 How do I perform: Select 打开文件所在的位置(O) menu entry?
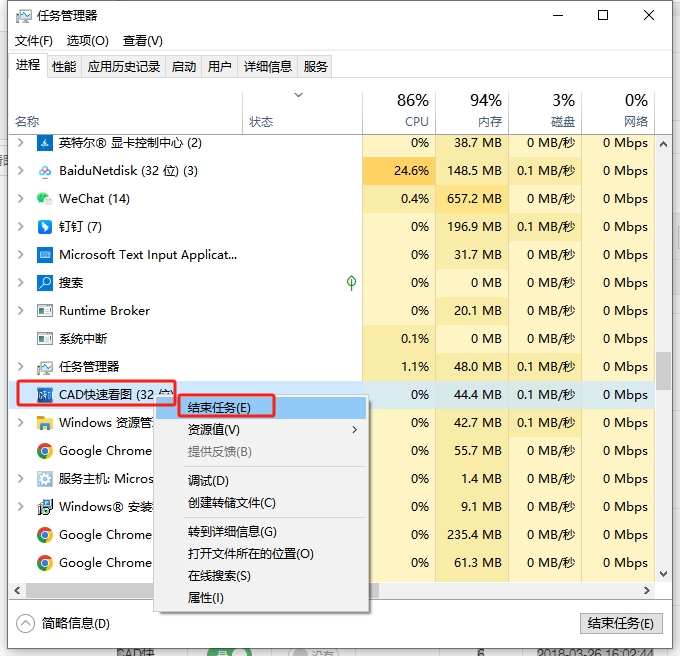pyautogui.click(x=250, y=553)
